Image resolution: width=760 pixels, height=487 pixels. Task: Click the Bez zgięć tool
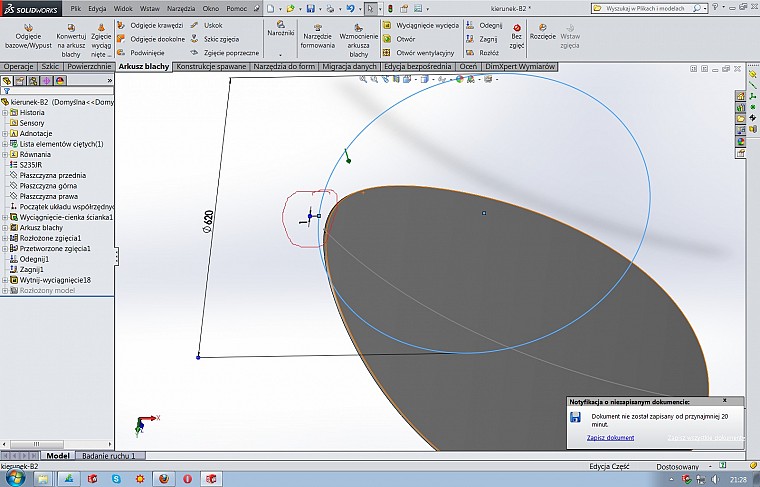click(x=517, y=36)
